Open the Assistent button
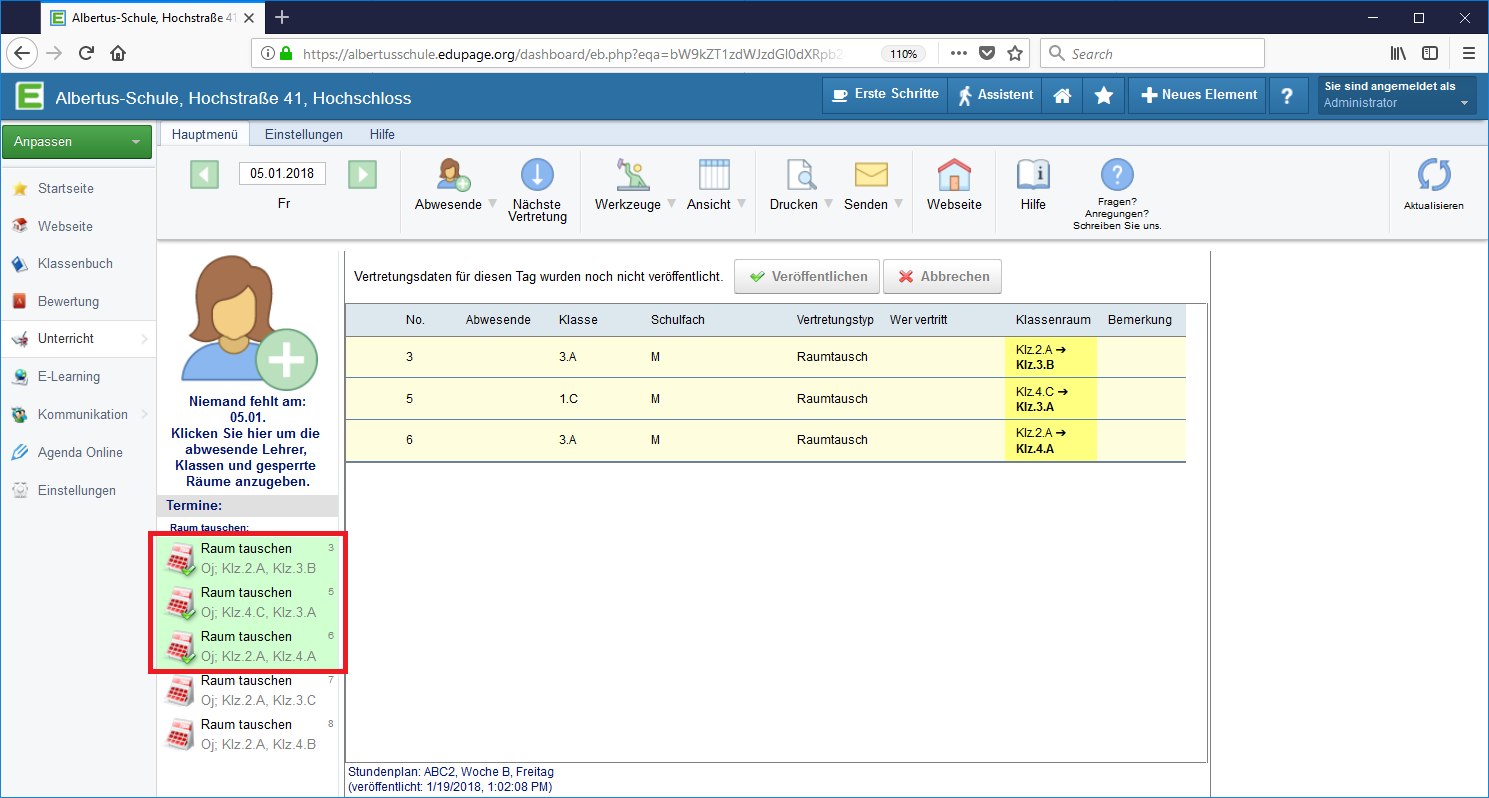The image size is (1489, 798). (x=994, y=95)
